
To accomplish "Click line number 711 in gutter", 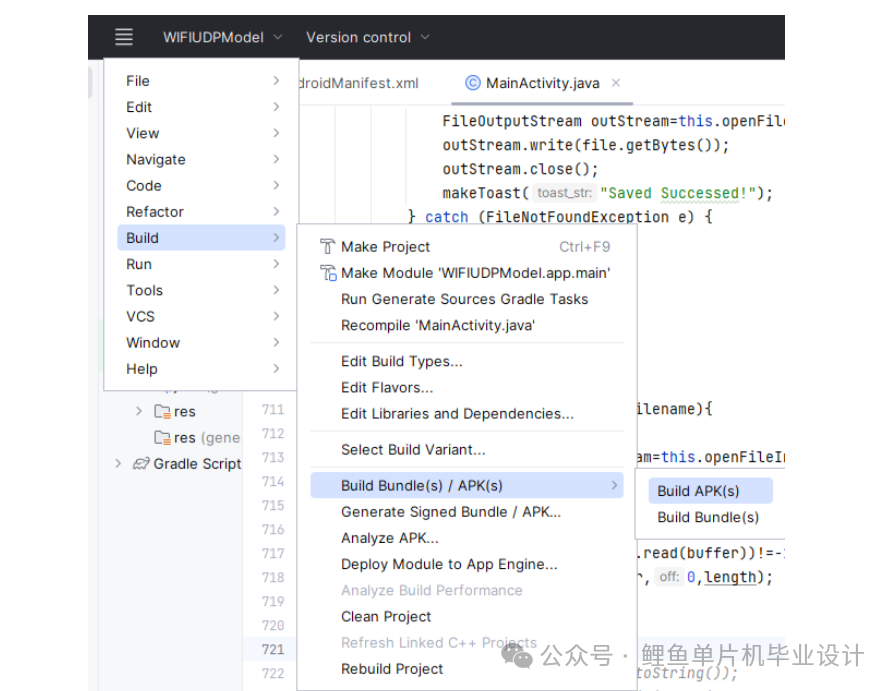I will click(x=273, y=410).
